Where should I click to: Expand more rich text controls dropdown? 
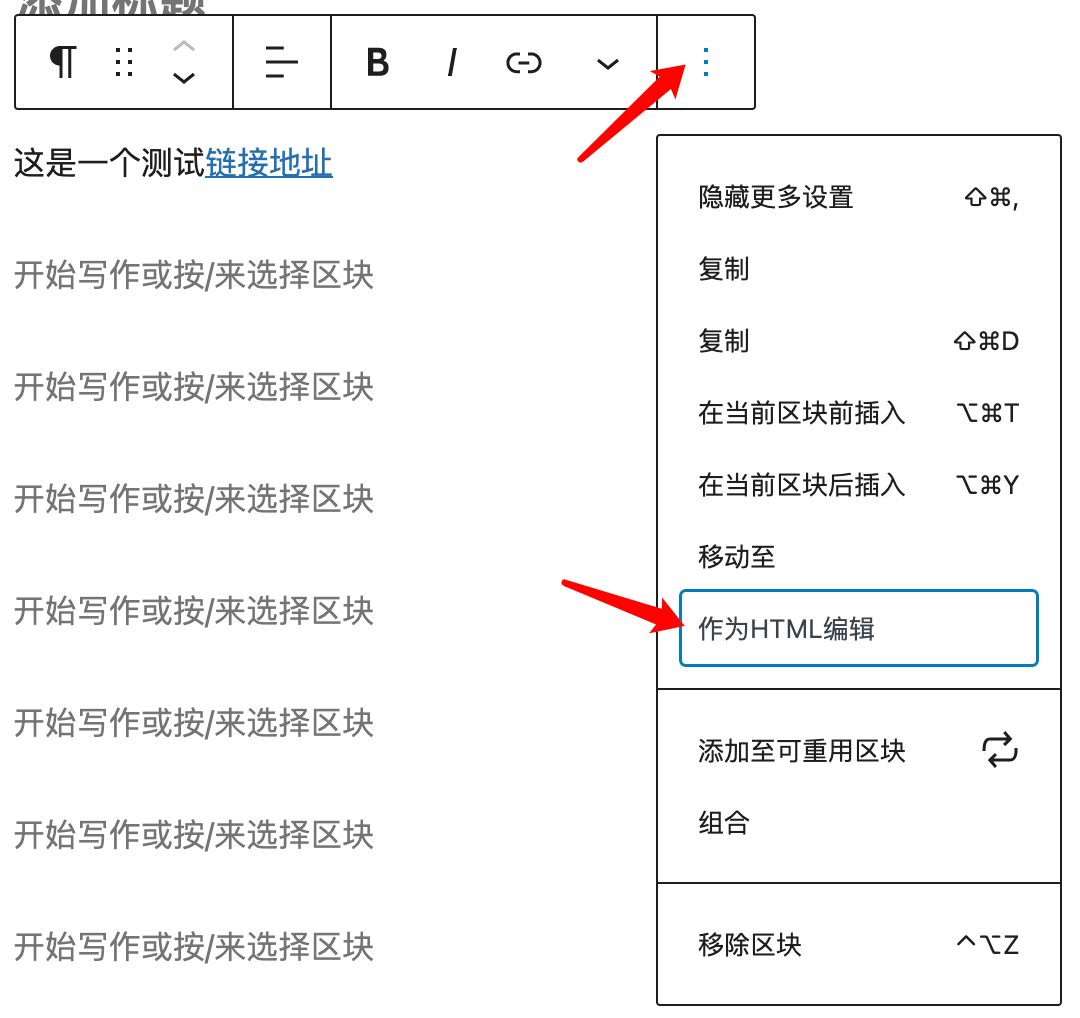[x=607, y=64]
